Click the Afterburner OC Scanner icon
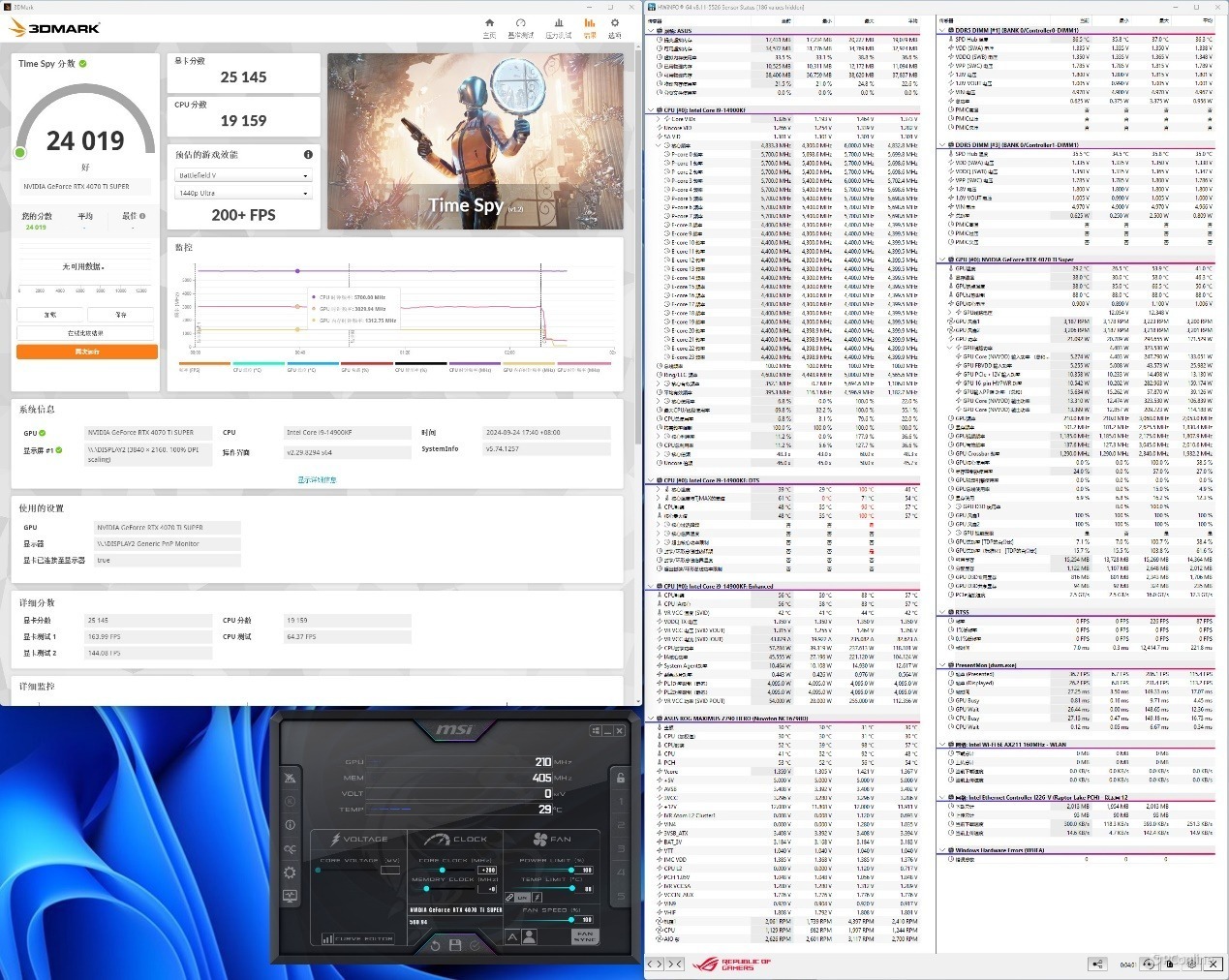1229x980 pixels. (290, 848)
